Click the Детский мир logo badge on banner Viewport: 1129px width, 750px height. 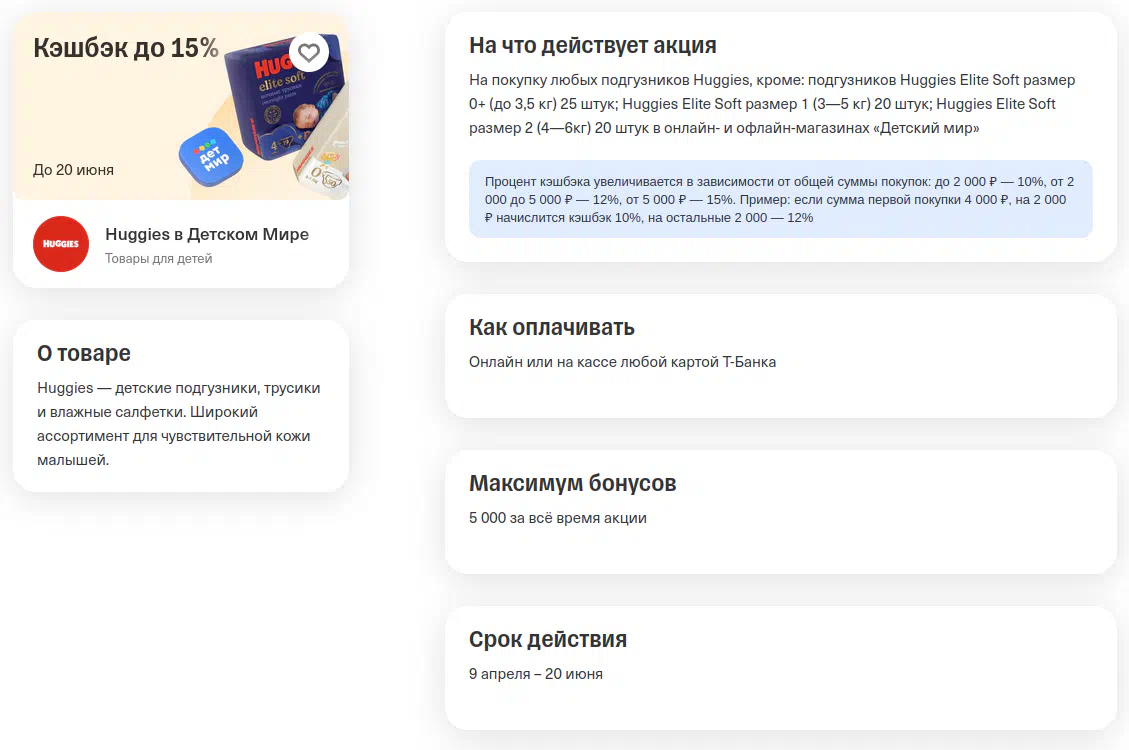(211, 157)
